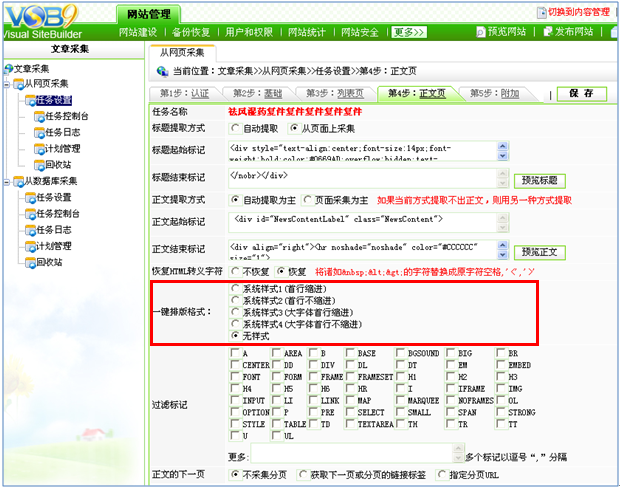Open the 网站安全 menu
The image size is (620, 489).
coord(360,32)
